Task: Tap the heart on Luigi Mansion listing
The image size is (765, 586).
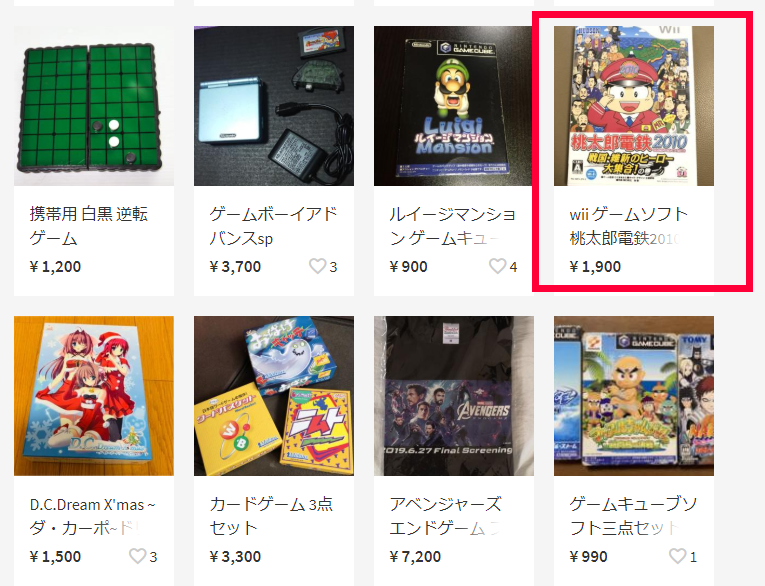Action: click(x=498, y=266)
